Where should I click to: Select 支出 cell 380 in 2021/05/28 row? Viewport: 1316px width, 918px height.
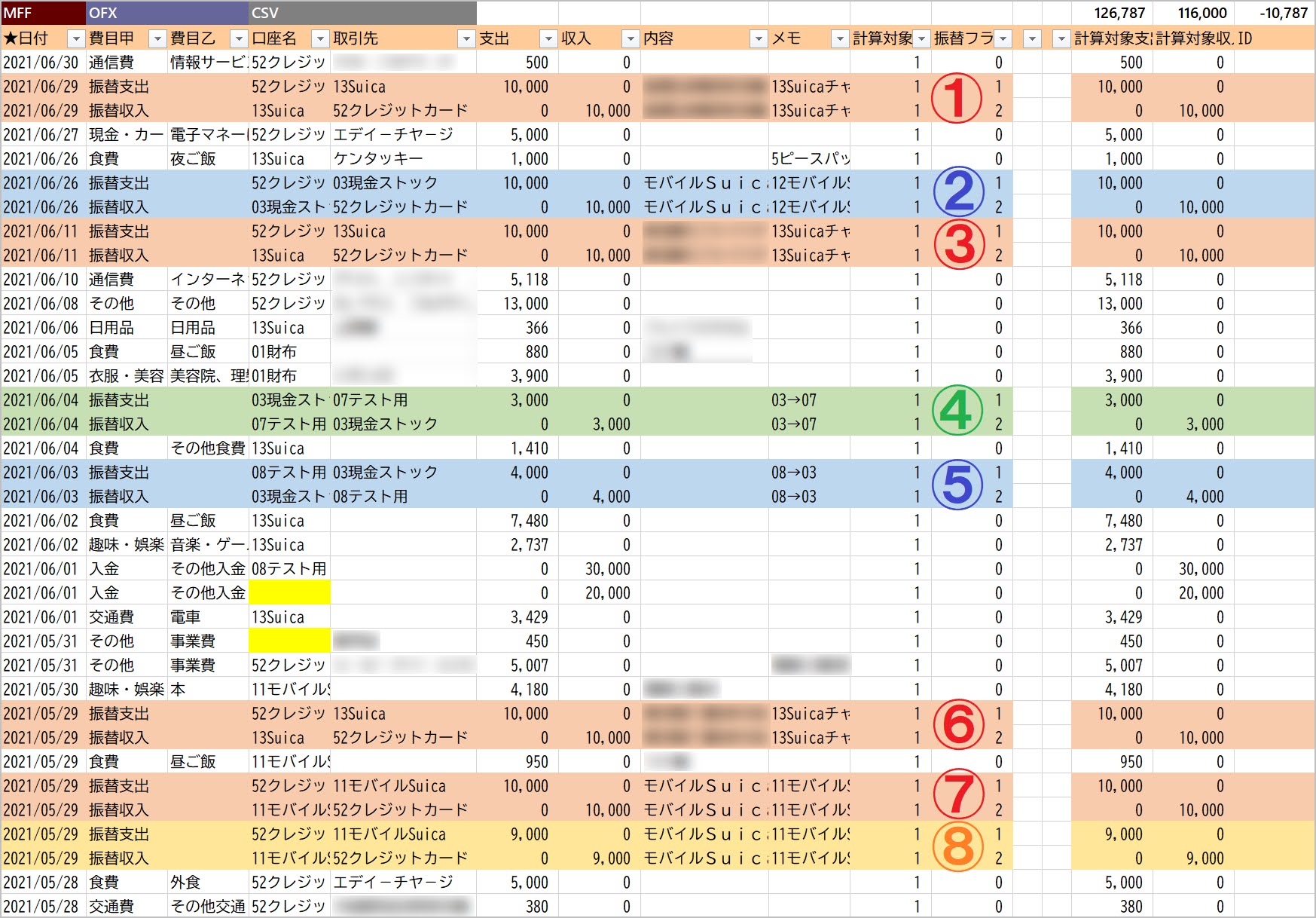pyautogui.click(x=517, y=907)
